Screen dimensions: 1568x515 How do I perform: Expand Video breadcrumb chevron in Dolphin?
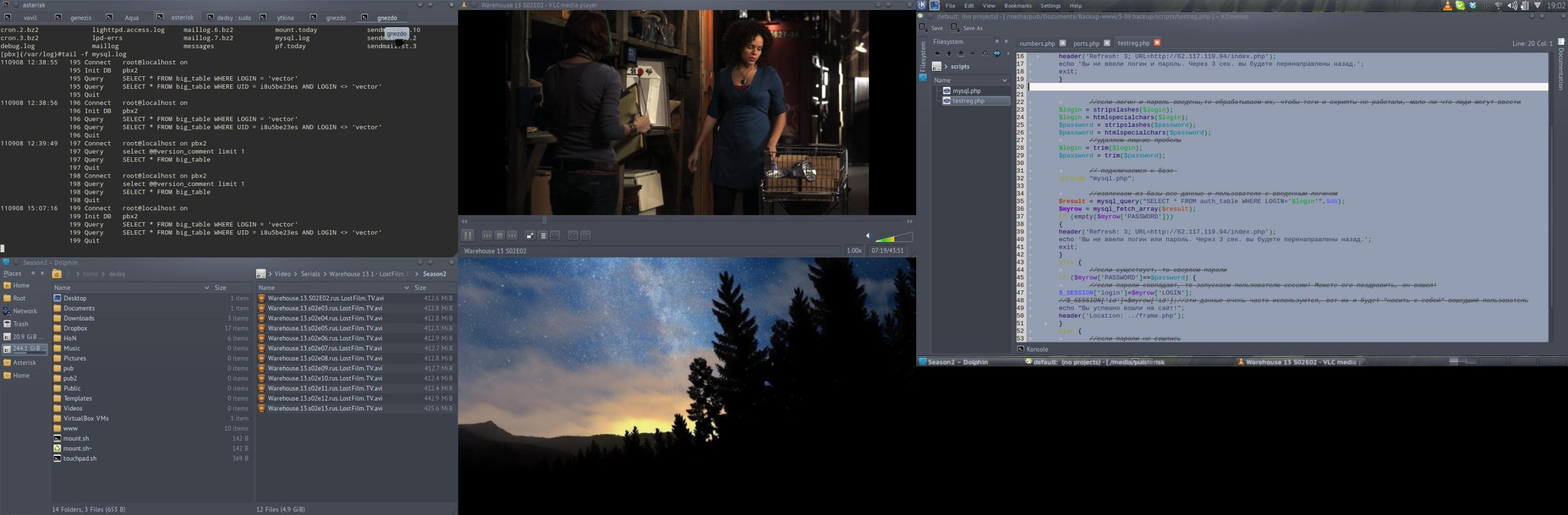[296, 274]
